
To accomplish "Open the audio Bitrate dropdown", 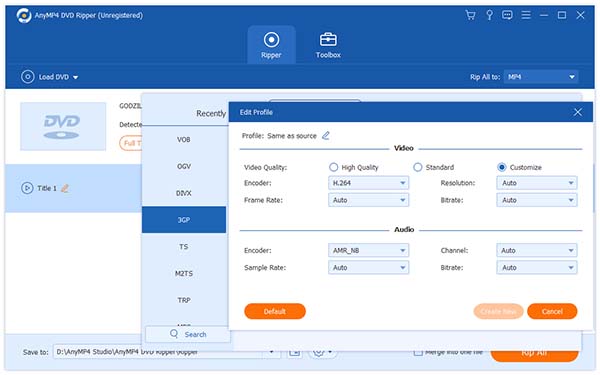I will (536, 267).
